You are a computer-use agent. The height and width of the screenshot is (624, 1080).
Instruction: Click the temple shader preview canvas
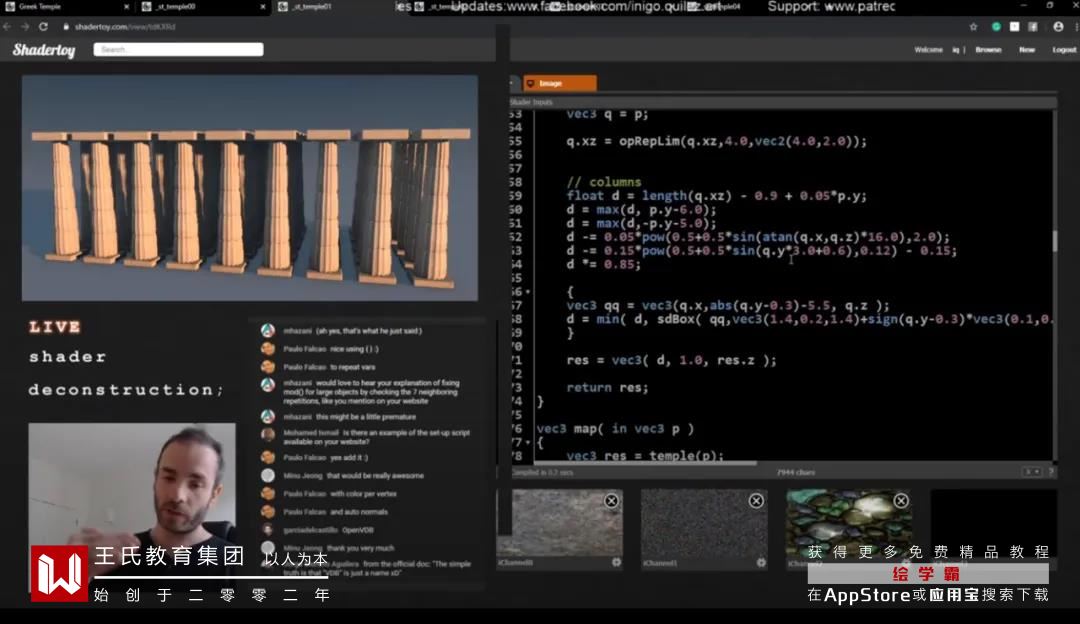tap(249, 188)
